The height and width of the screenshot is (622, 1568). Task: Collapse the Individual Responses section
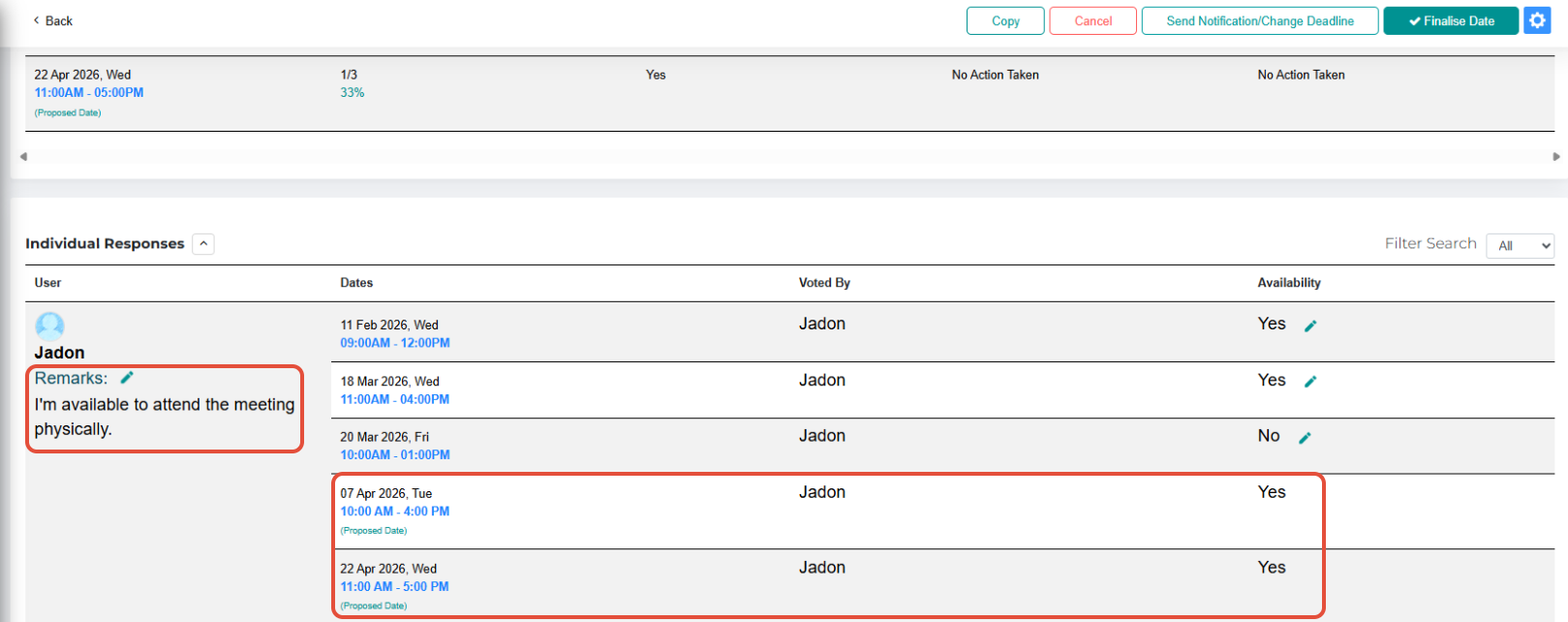pos(203,244)
